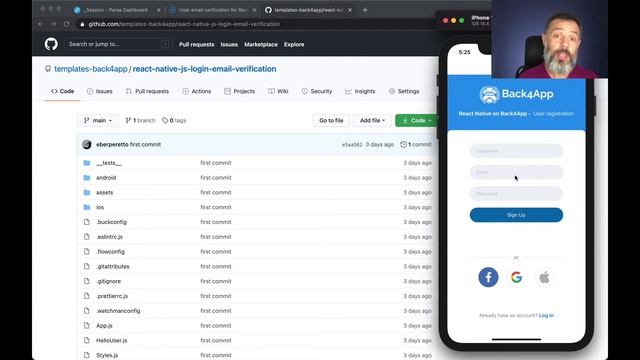640x360 pixels.
Task: Open the .prettierrc.js file
Action: pyautogui.click(x=112, y=296)
